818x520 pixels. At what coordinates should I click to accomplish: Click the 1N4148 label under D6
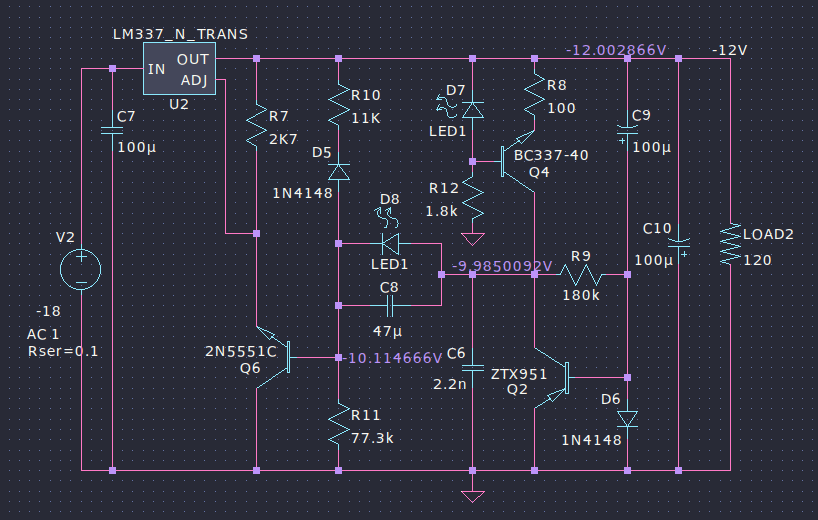[x=592, y=440]
